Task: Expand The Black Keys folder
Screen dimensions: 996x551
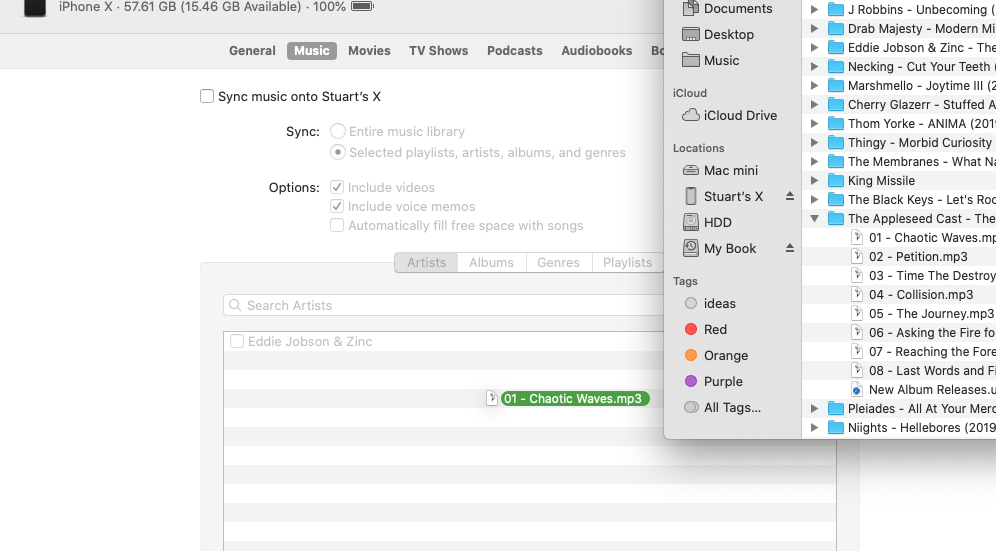Action: coord(814,200)
